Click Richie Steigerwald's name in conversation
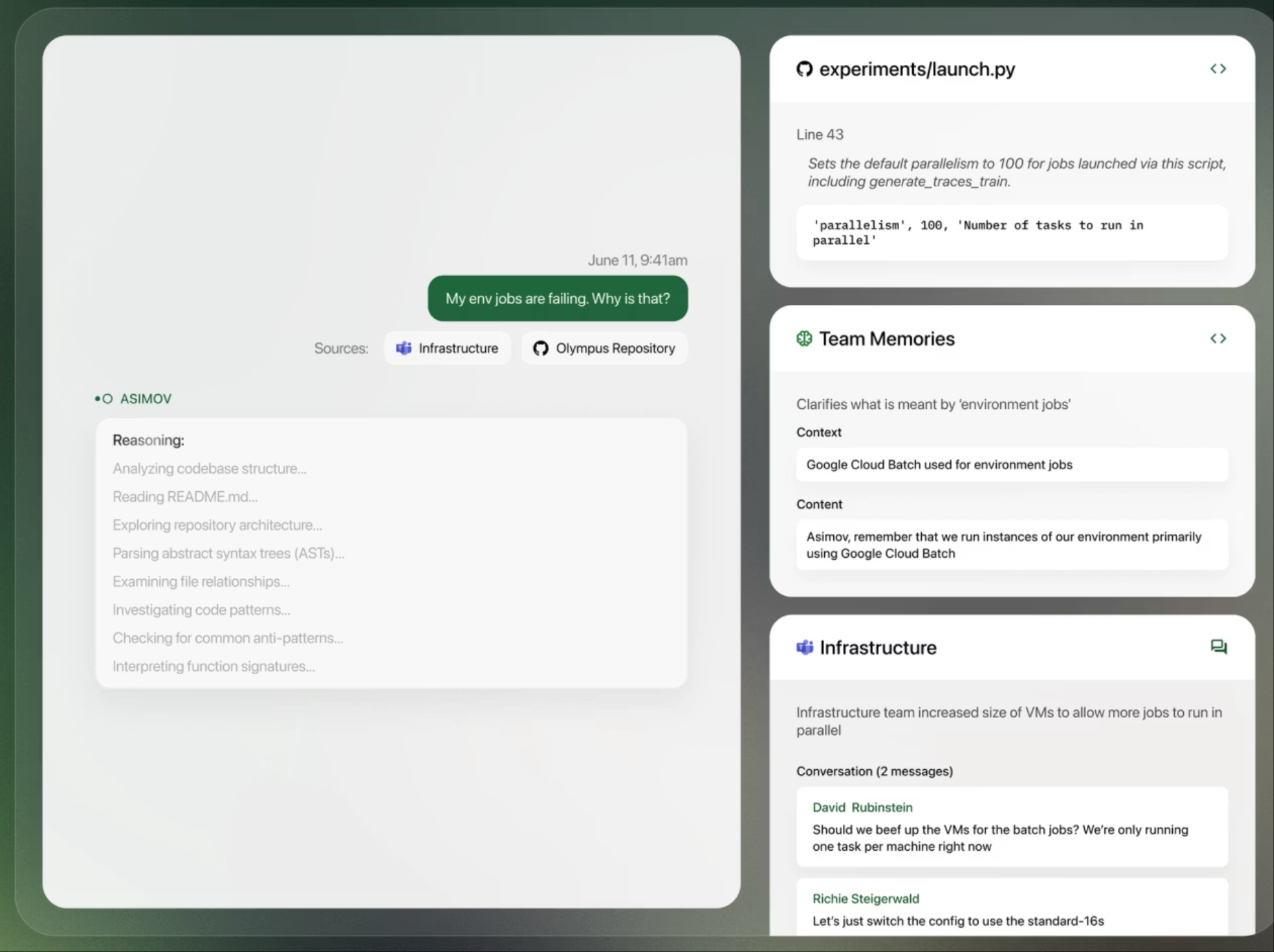This screenshot has width=1274, height=952. click(x=866, y=899)
